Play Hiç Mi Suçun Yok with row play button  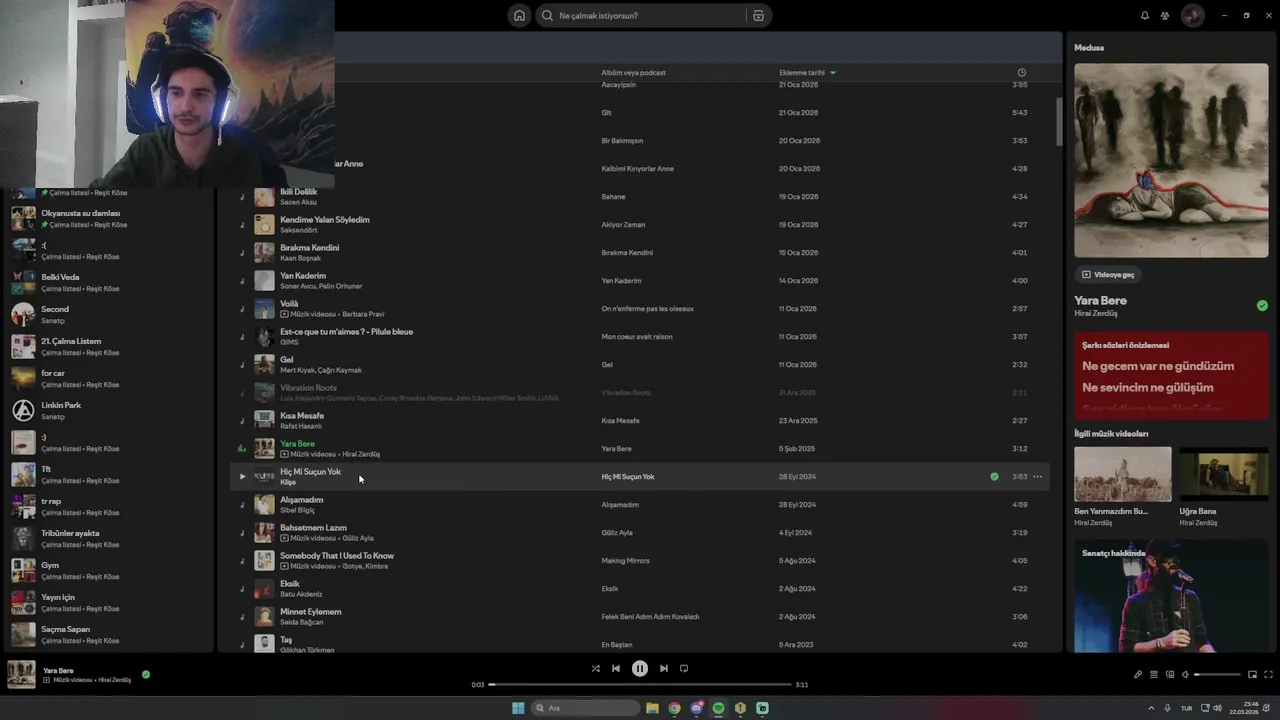point(242,476)
